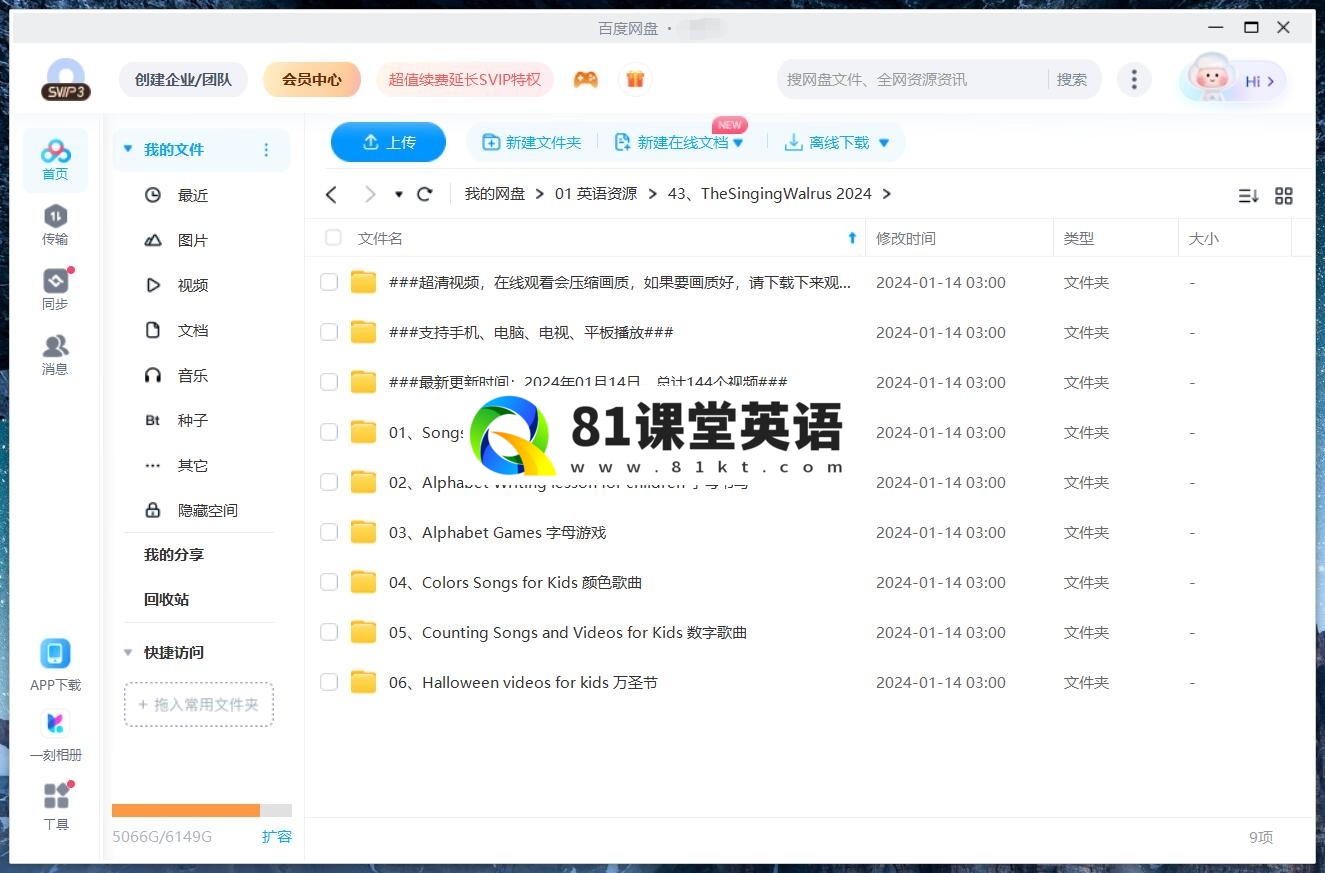Check the box for 03、Alphabet Games folder
Image resolution: width=1325 pixels, height=873 pixels.
(329, 532)
